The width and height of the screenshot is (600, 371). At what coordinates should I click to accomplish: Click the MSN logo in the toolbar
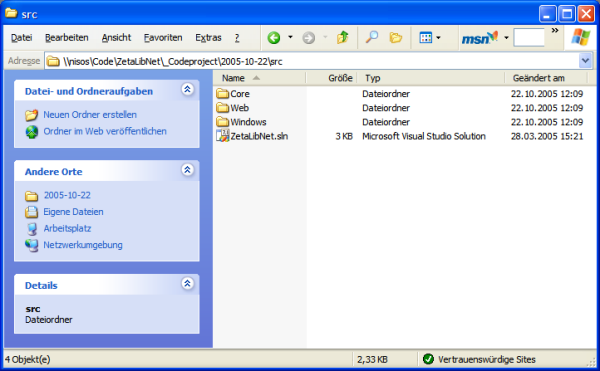click(x=480, y=37)
